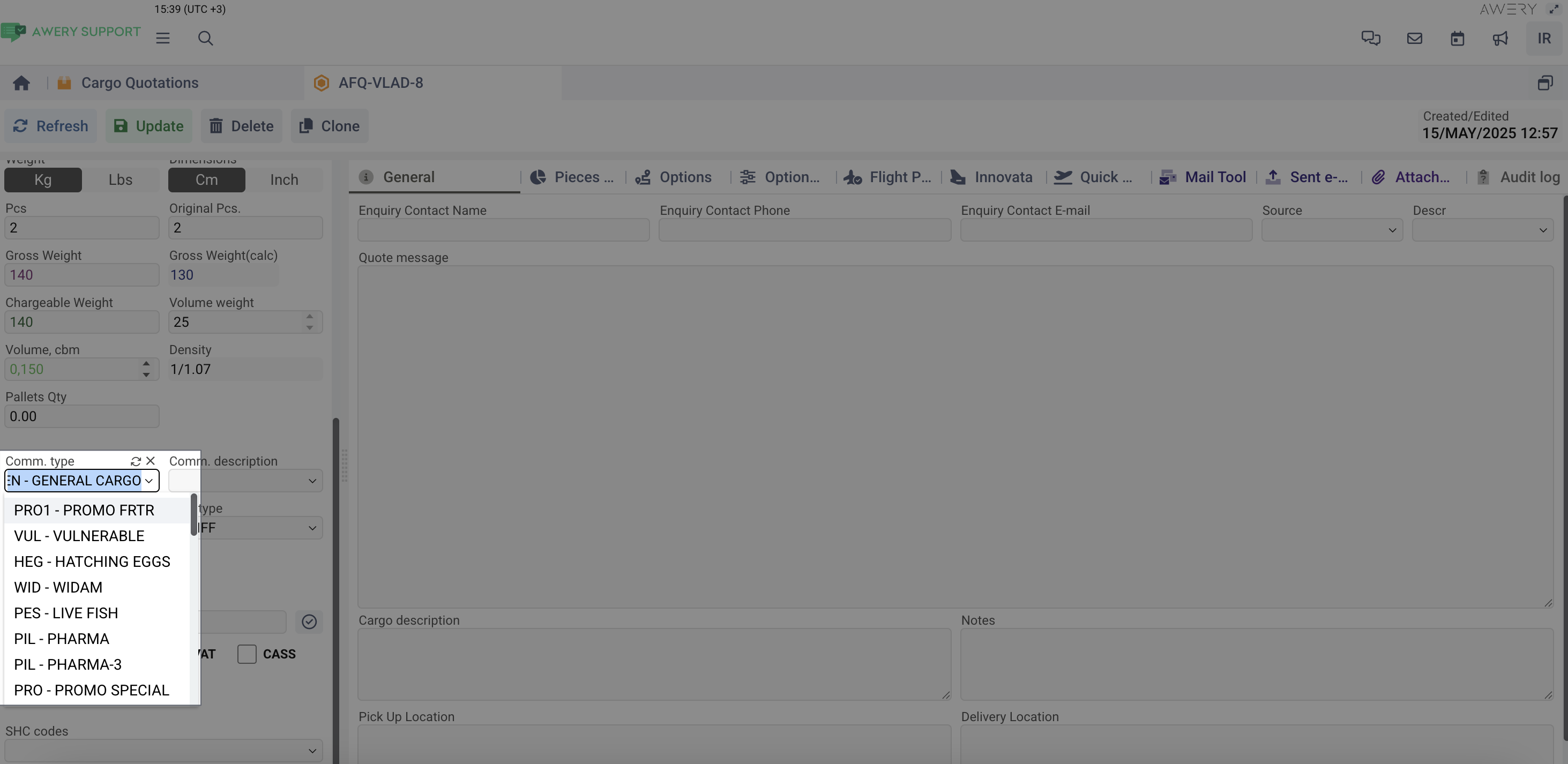Image resolution: width=1568 pixels, height=764 pixels.
Task: Switch weight unit to Lbs
Action: [120, 179]
